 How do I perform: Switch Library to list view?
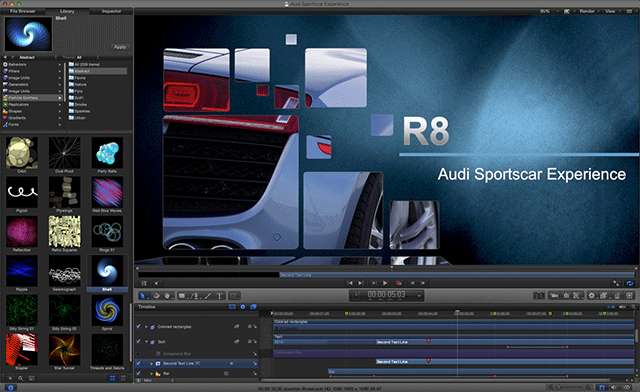[x=123, y=379]
